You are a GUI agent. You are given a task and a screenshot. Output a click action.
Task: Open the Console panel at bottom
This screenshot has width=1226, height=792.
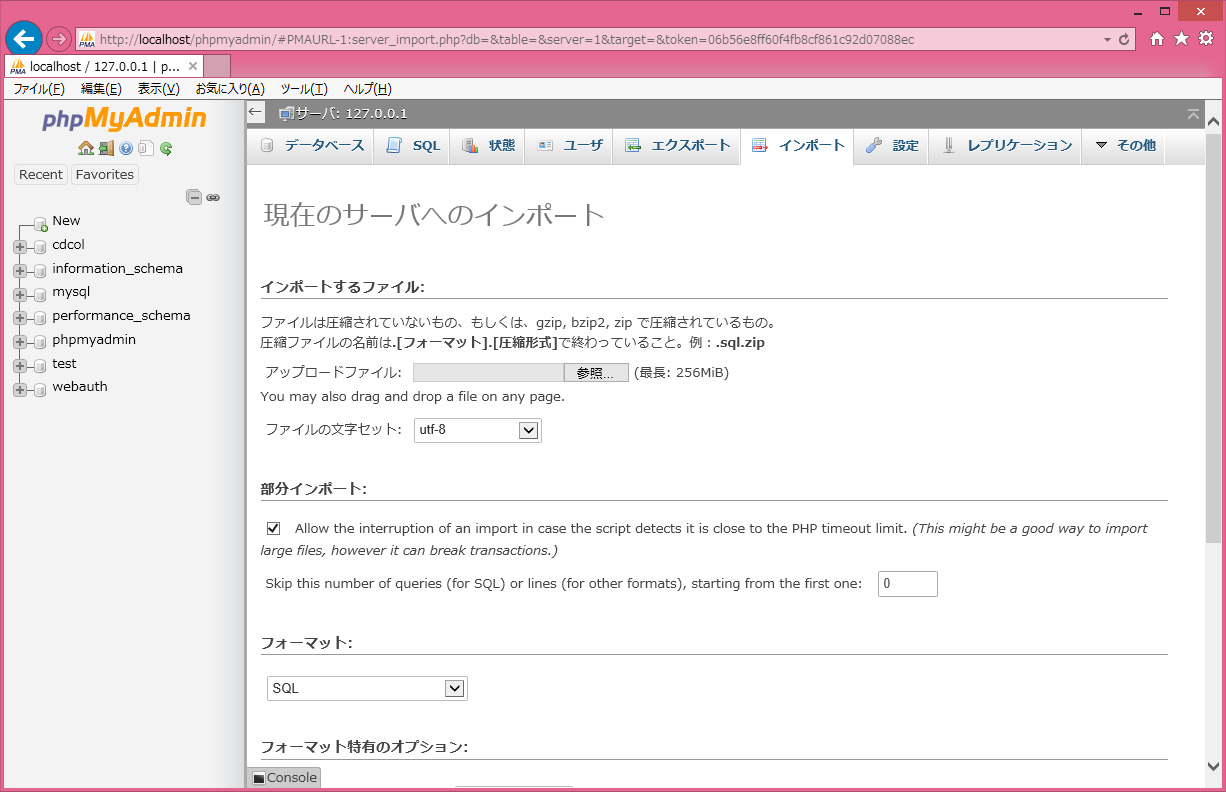[x=284, y=777]
